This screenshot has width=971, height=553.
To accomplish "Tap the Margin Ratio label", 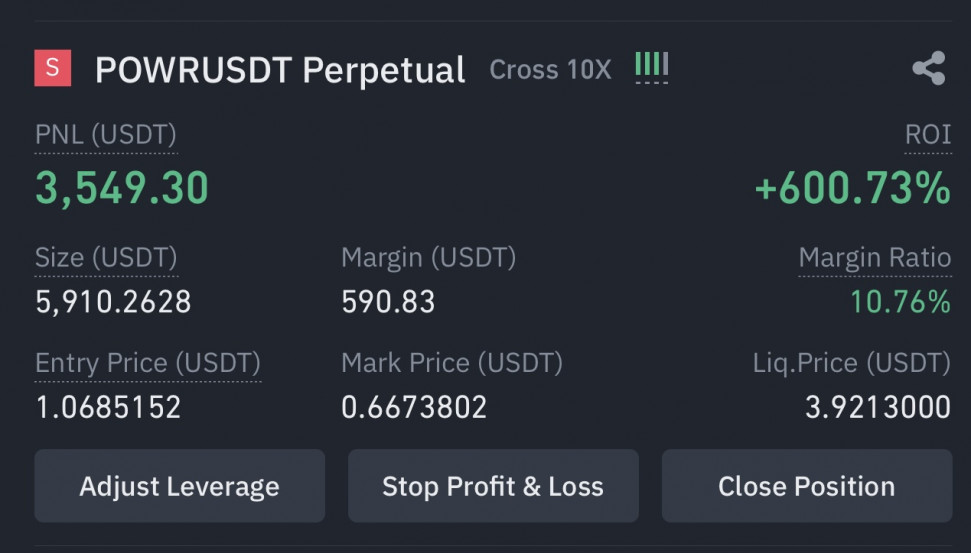I will tap(874, 258).
